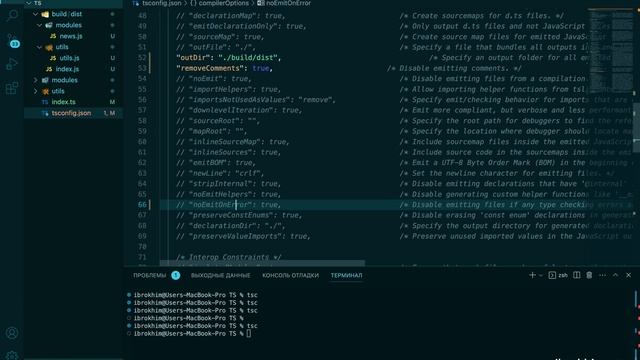Click commented "stripInternal" line

[x=229, y=184]
